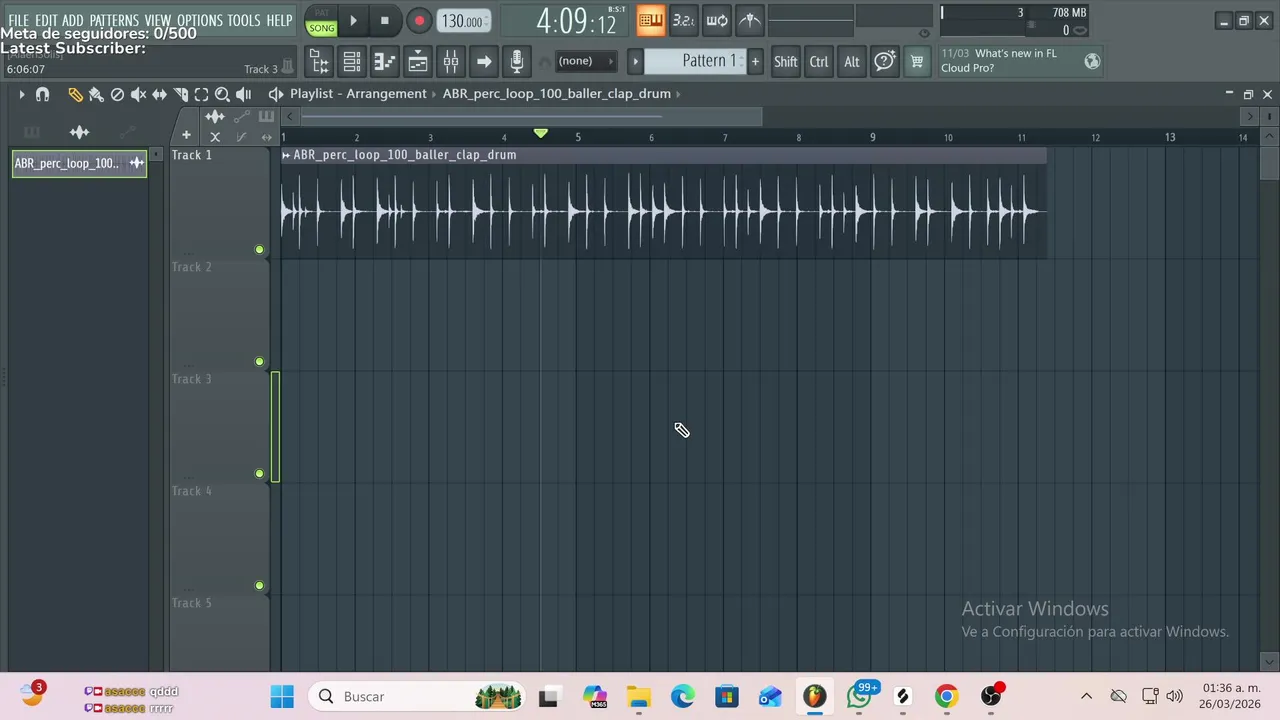Add new pattern with plus button
The width and height of the screenshot is (1280, 720).
(755, 62)
